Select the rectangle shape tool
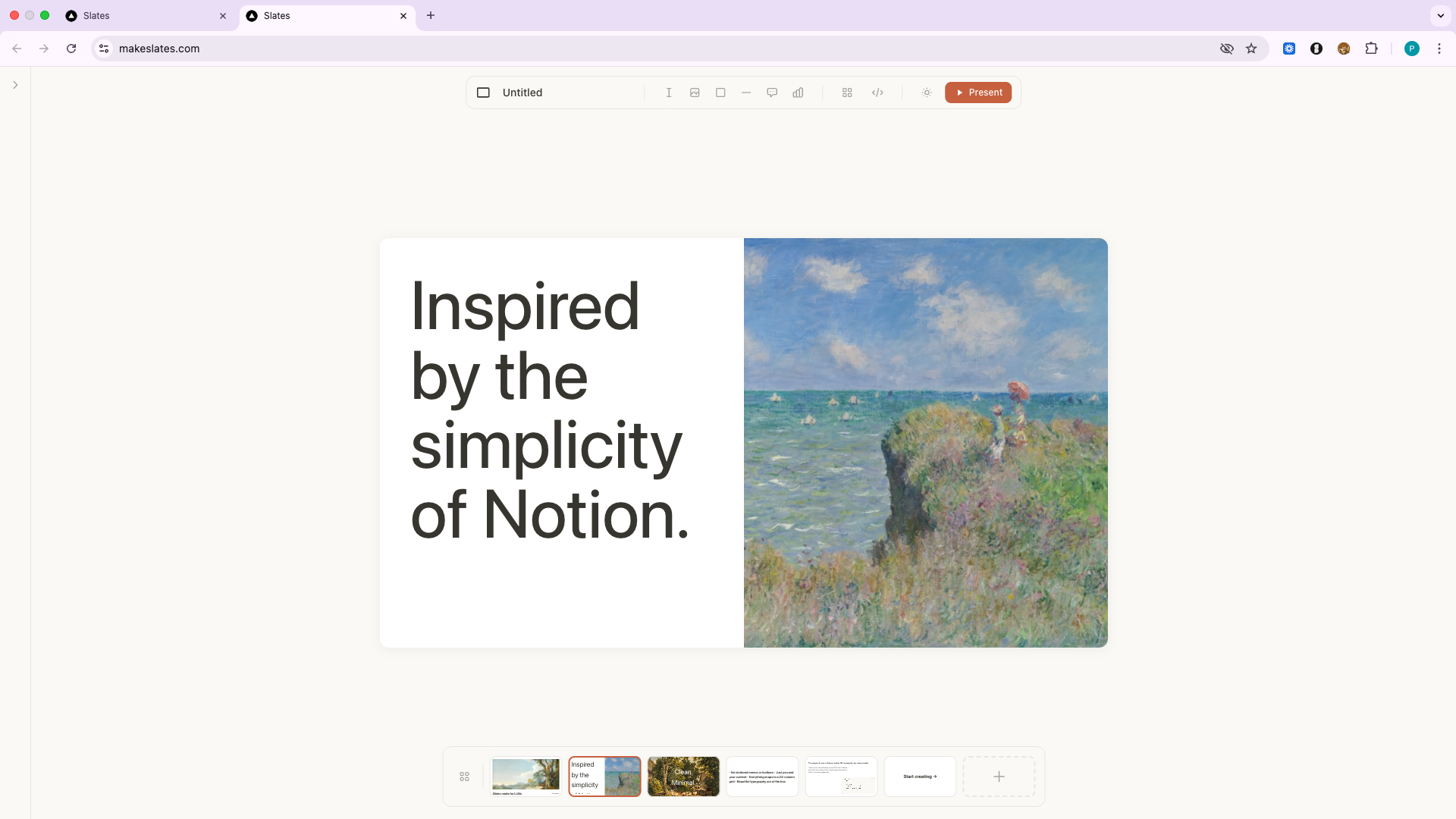 coord(720,93)
